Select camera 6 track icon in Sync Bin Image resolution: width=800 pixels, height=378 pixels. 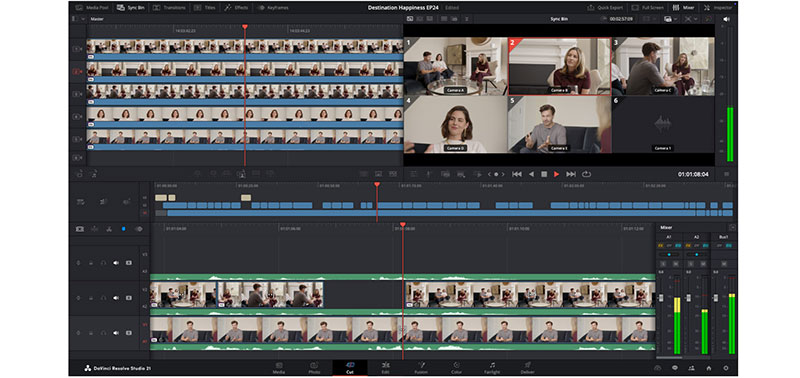click(x=78, y=158)
